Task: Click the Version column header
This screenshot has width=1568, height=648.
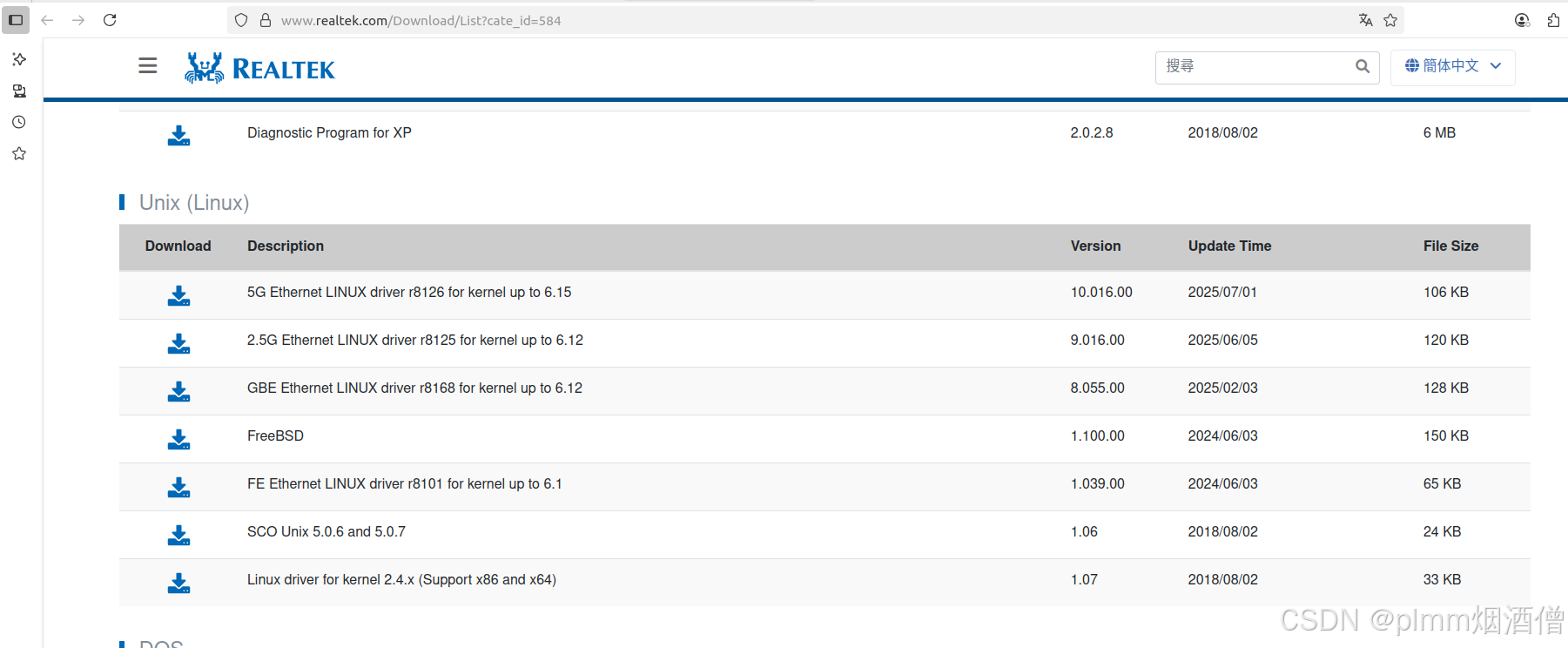Action: coord(1095,246)
